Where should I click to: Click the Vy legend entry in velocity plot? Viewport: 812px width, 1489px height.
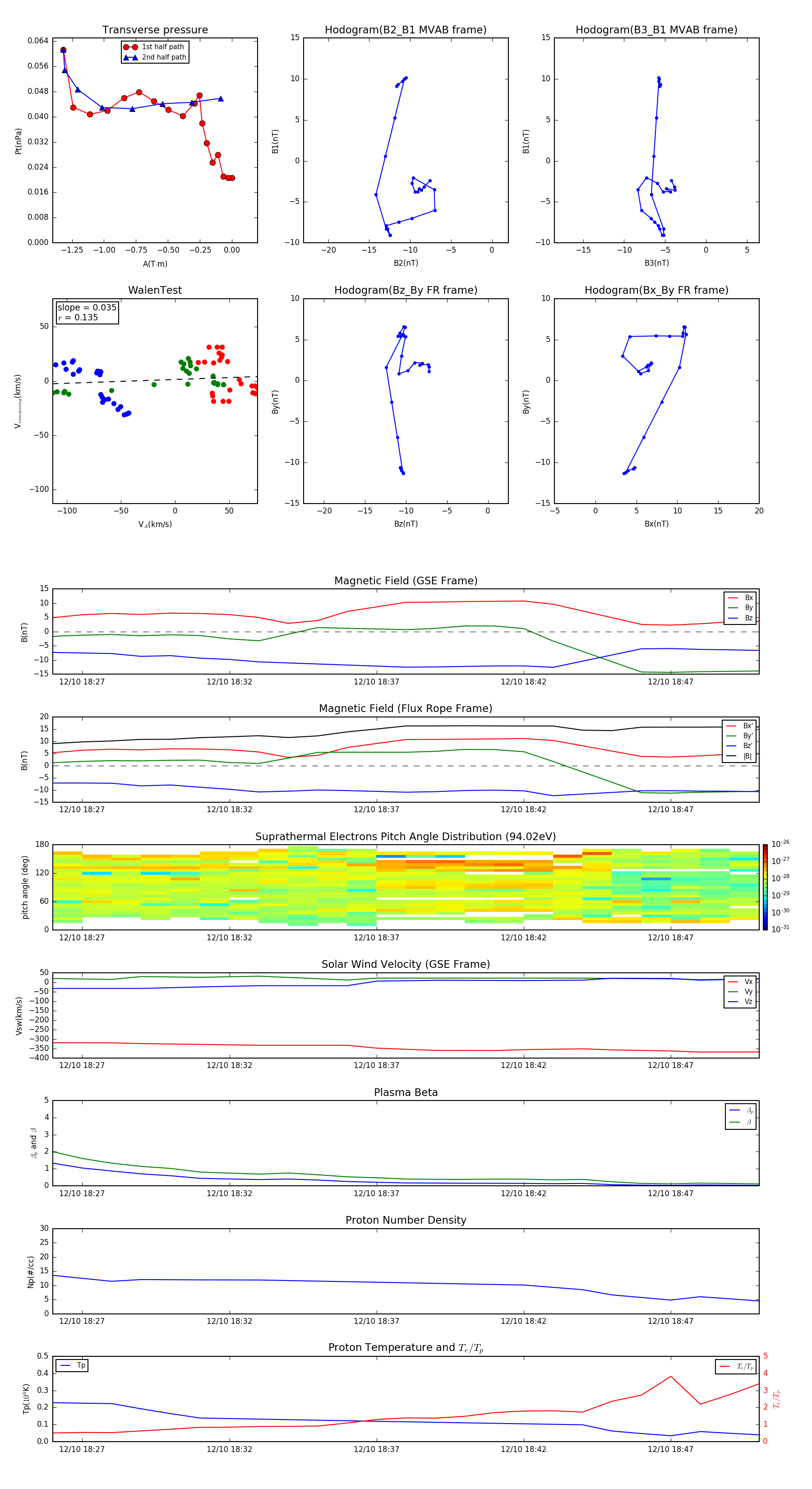pos(741,992)
